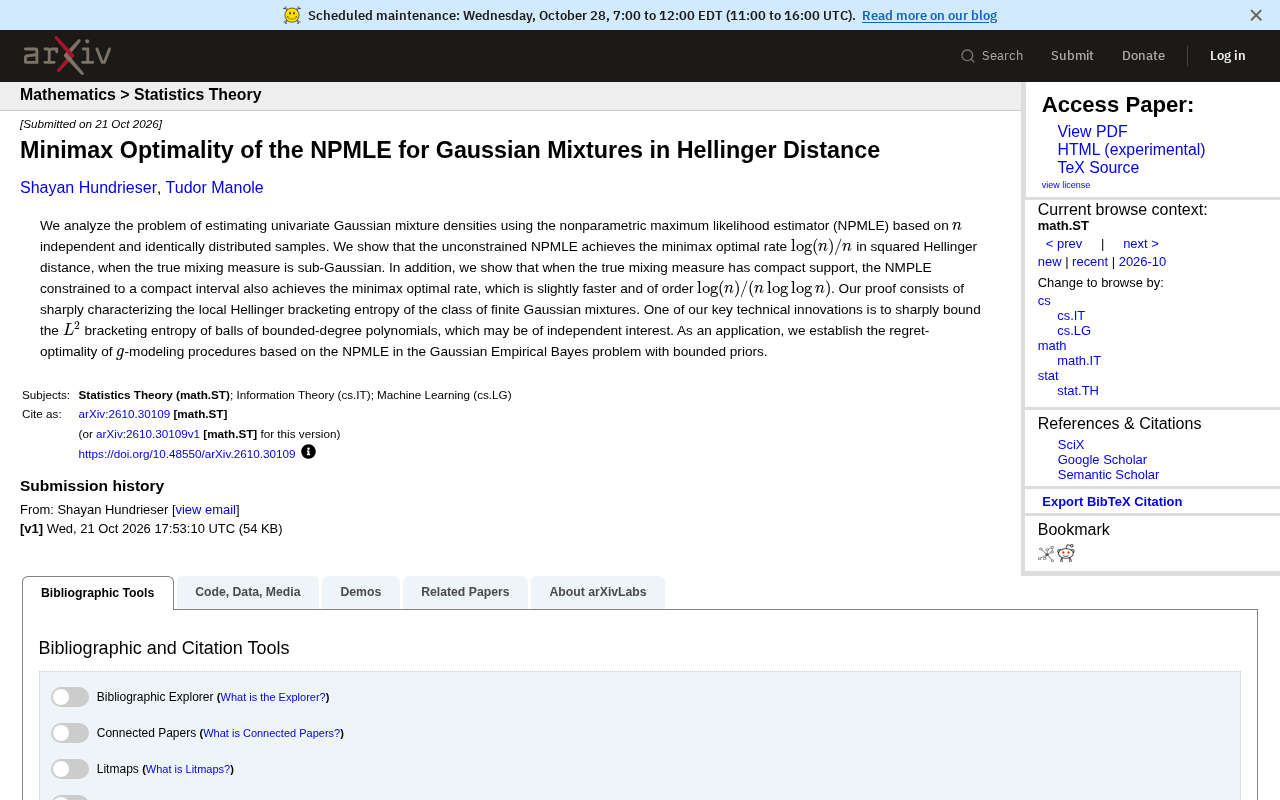Click the maintenance smiley icon
1280x800 pixels.
pyautogui.click(x=292, y=15)
